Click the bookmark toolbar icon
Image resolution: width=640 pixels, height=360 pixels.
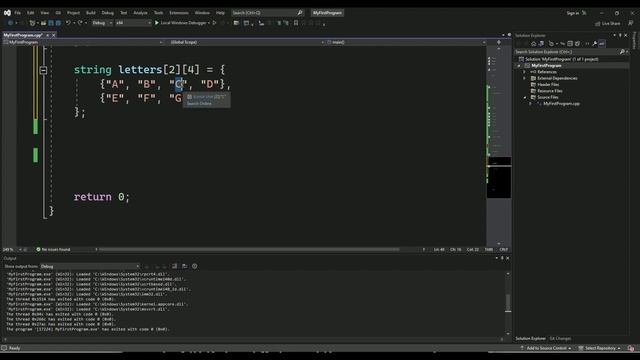(296, 23)
